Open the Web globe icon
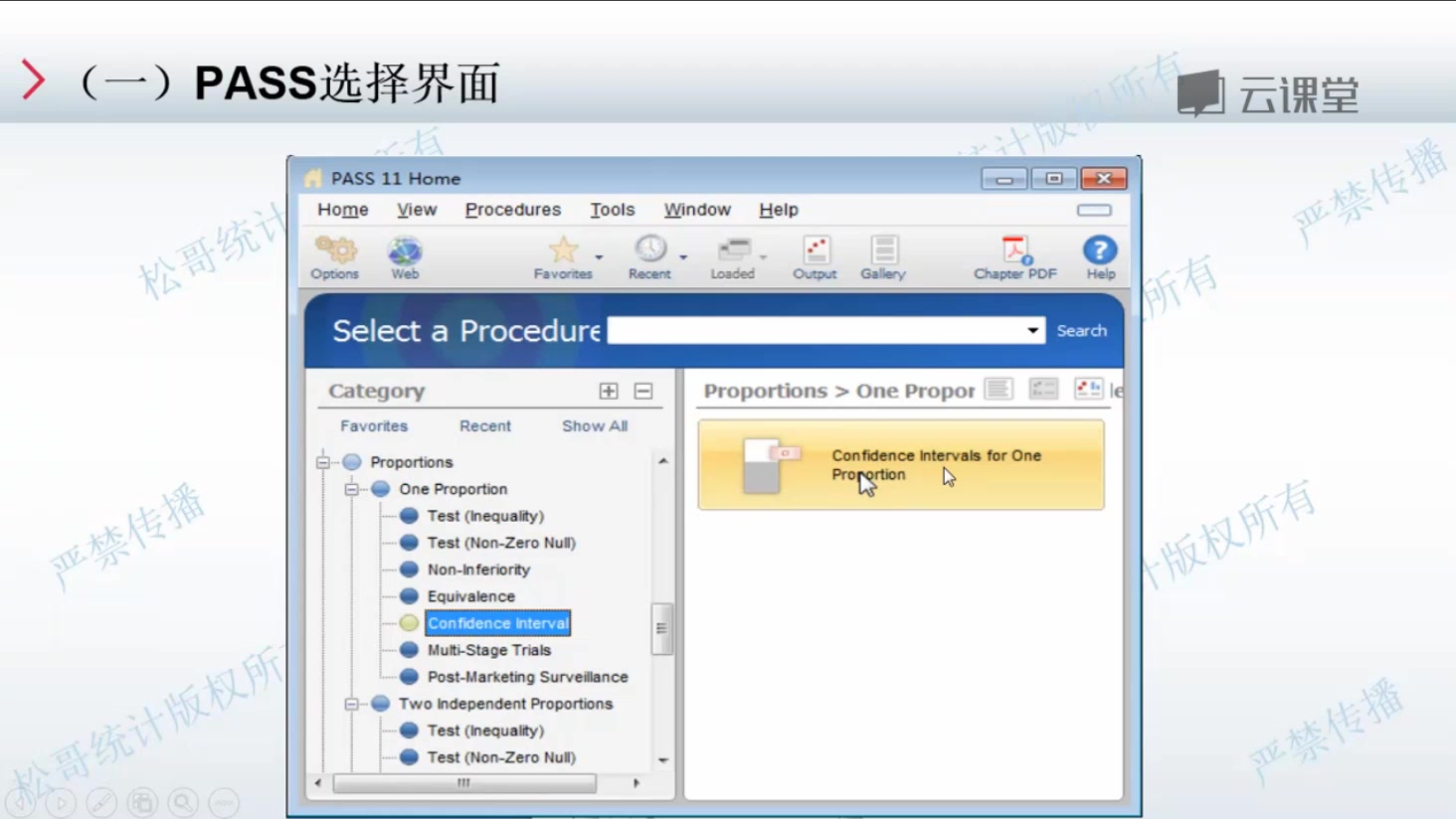 [405, 249]
